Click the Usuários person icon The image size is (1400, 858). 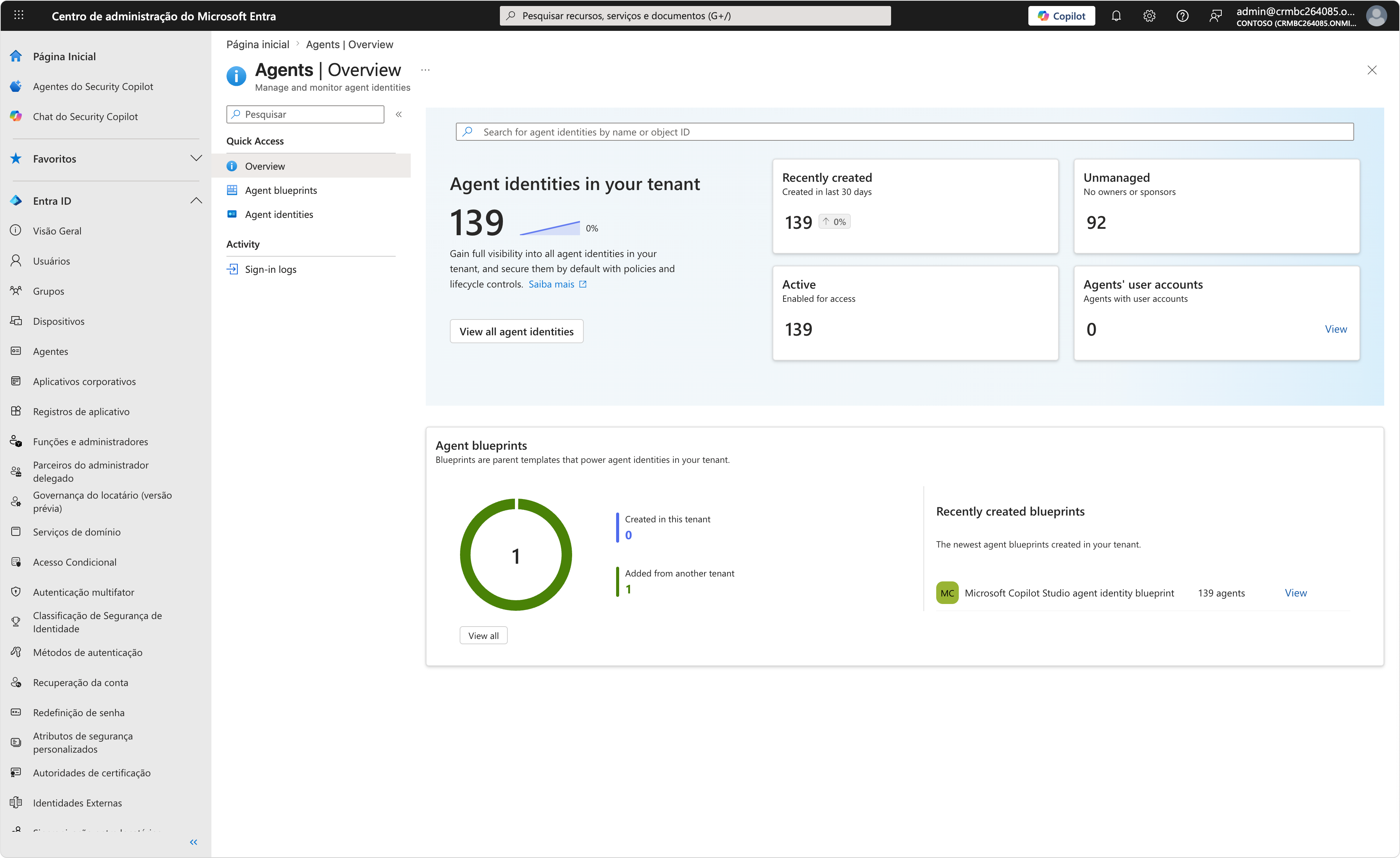coord(16,260)
